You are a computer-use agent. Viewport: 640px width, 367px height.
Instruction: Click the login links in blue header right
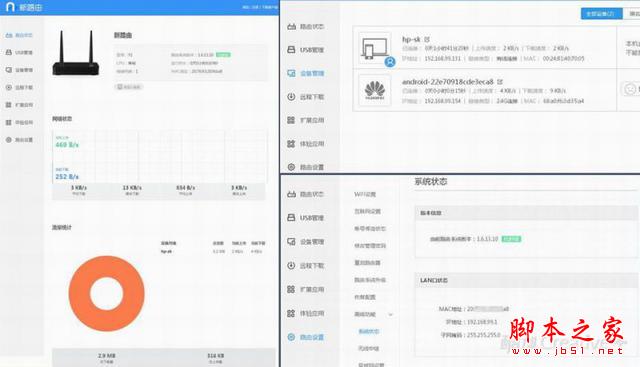coord(259,7)
